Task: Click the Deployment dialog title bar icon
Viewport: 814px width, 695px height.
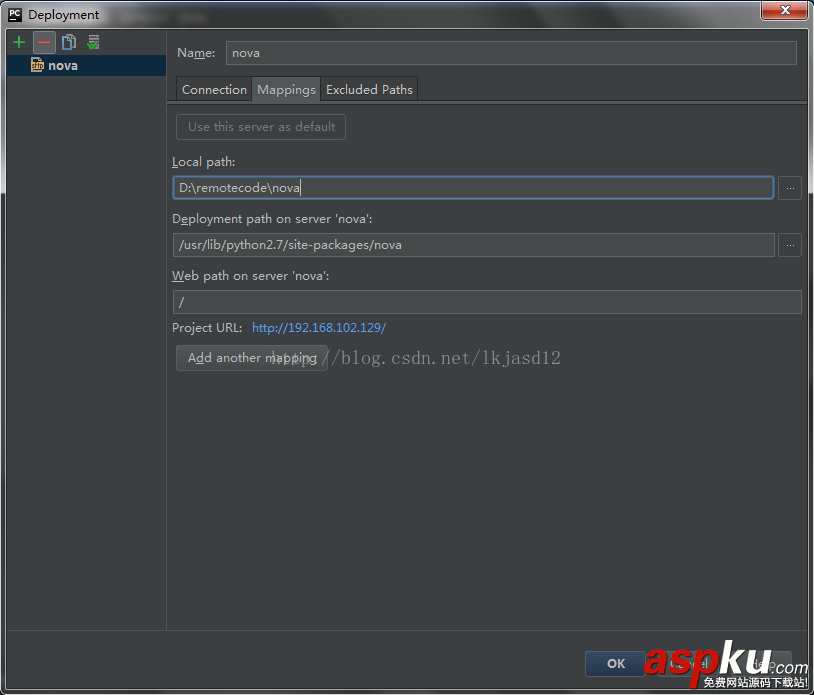Action: [14, 14]
